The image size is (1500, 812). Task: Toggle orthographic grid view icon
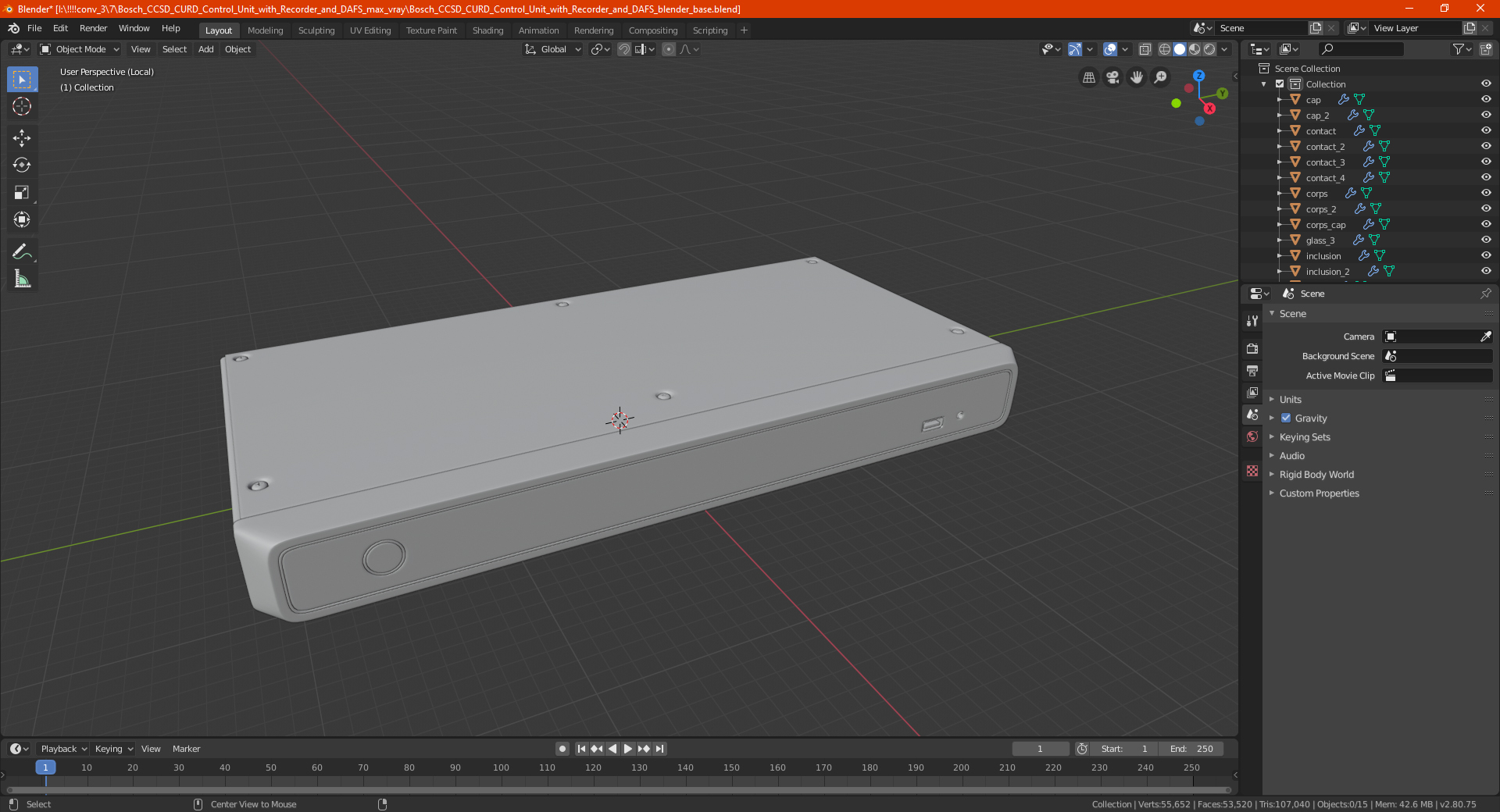tap(1089, 77)
